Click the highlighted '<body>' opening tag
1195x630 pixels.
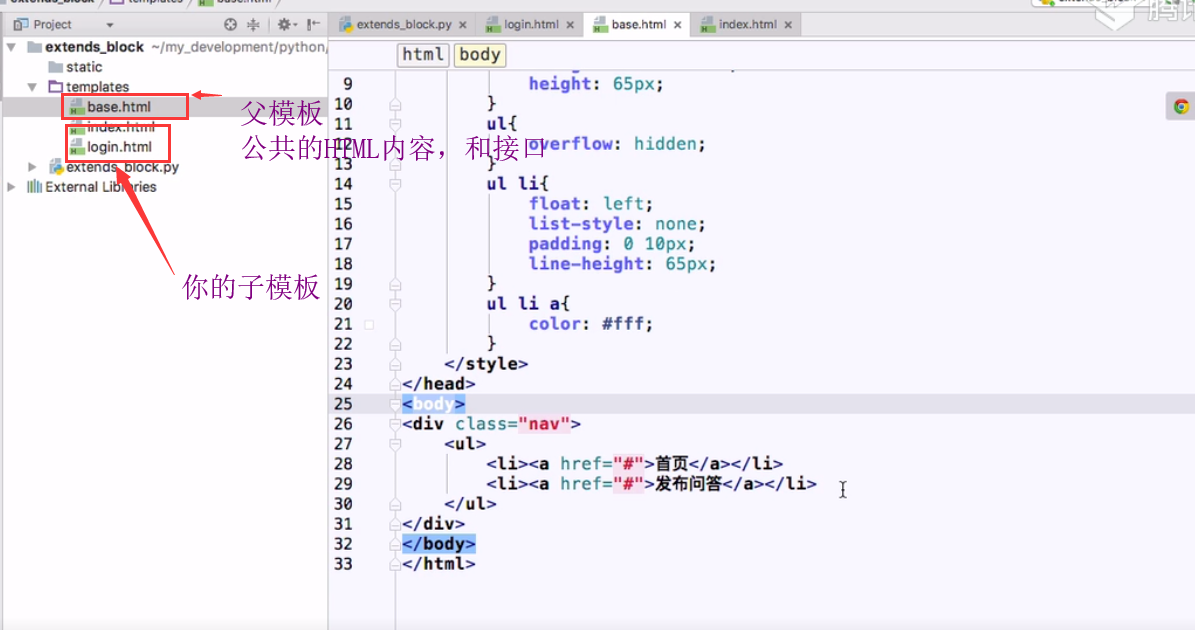(x=434, y=404)
